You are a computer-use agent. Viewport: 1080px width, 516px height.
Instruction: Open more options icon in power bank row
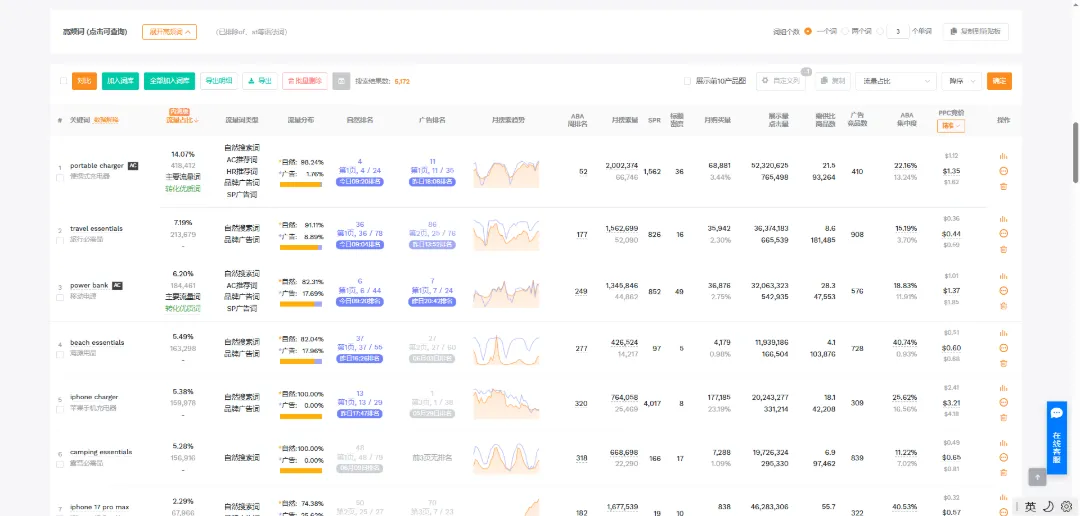[1003, 291]
